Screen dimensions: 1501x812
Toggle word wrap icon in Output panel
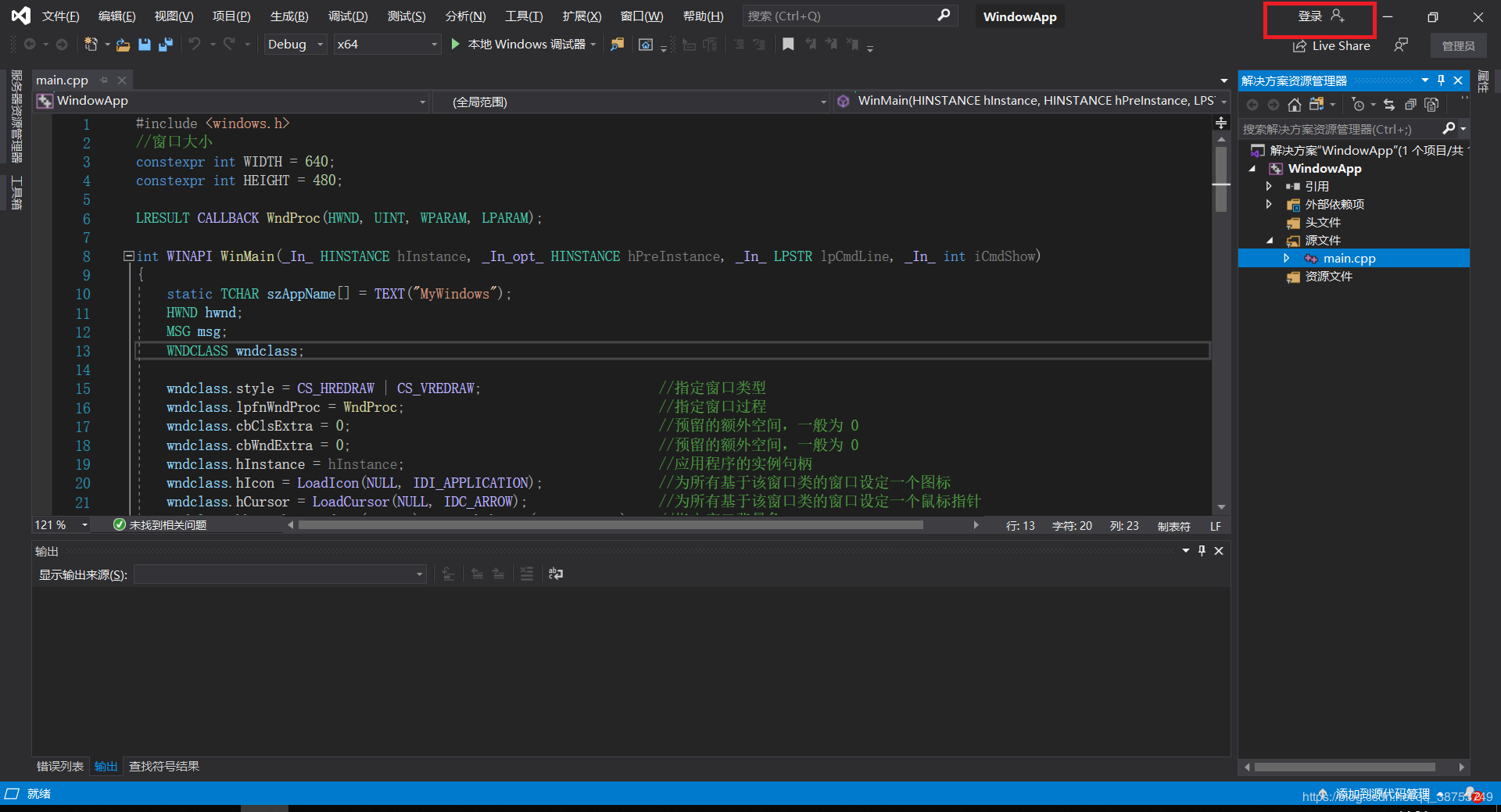click(x=556, y=574)
